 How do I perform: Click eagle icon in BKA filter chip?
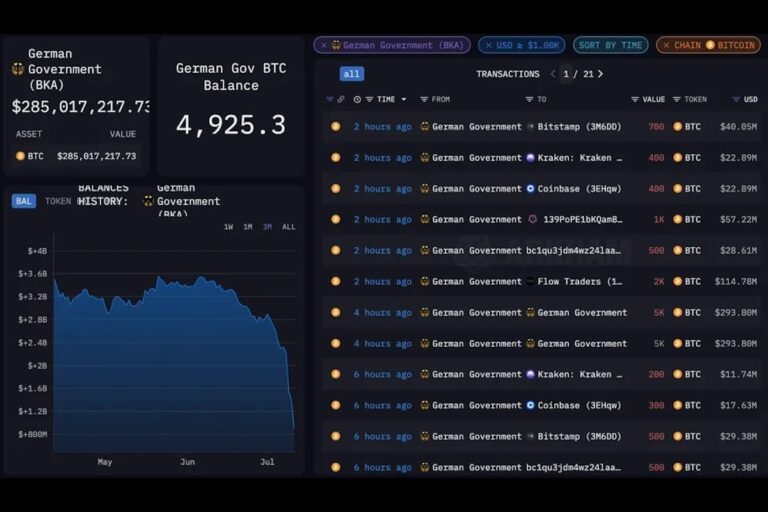336,45
